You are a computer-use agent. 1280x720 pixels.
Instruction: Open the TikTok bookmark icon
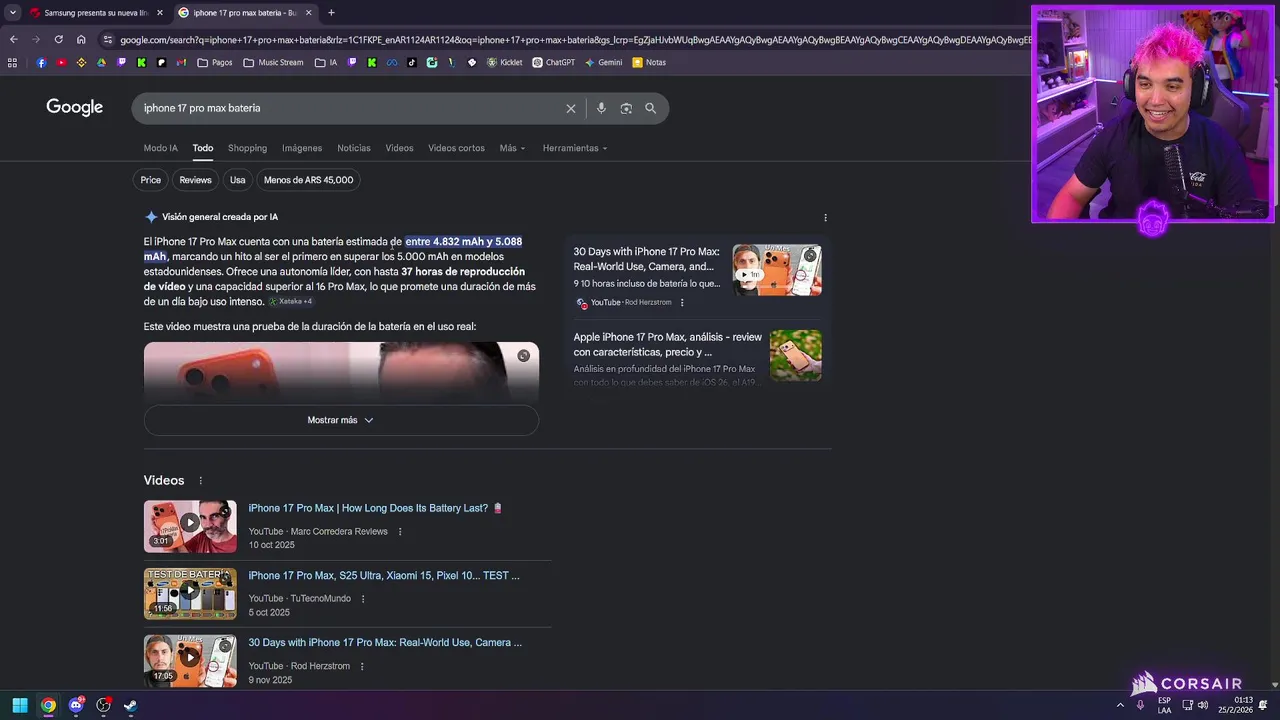412,62
